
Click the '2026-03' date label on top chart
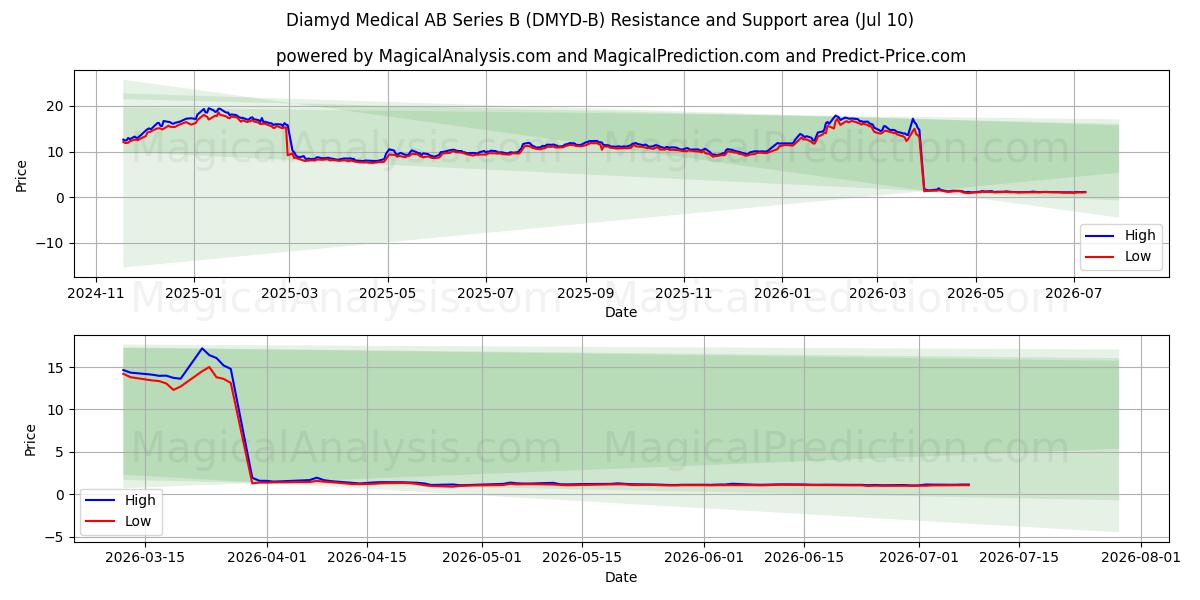point(877,295)
